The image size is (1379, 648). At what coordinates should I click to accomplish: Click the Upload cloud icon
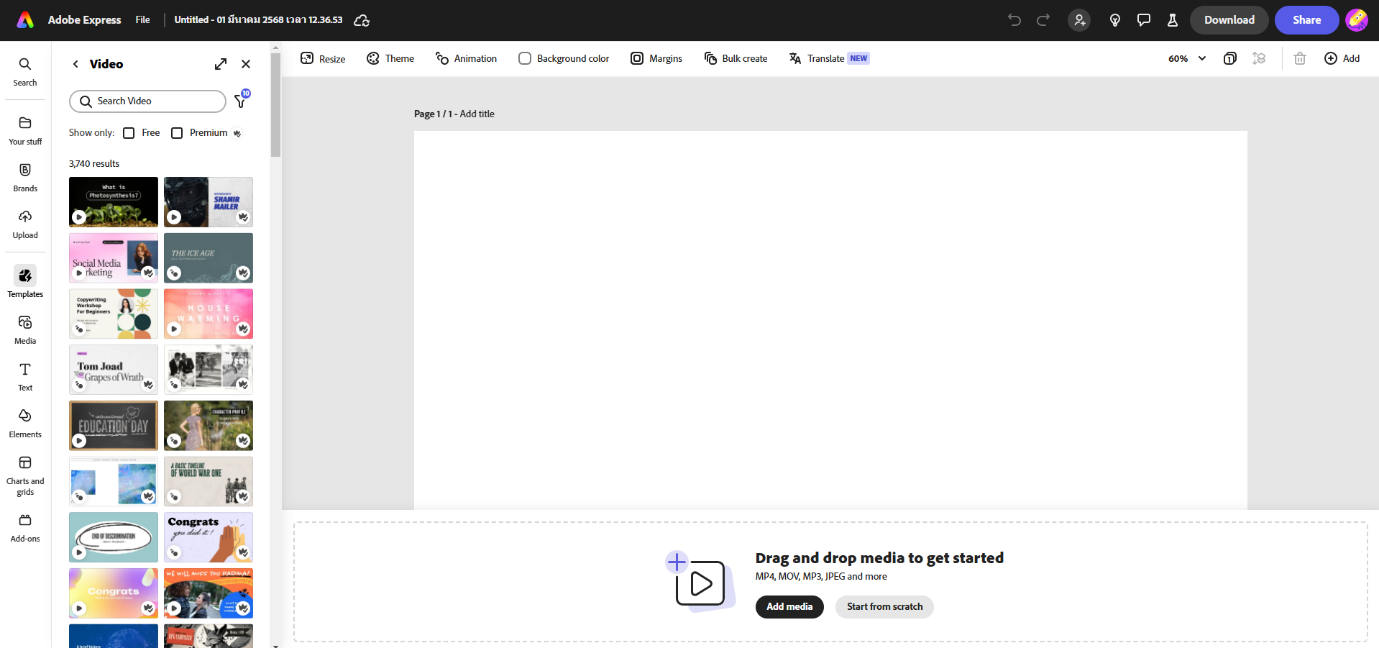(25, 217)
